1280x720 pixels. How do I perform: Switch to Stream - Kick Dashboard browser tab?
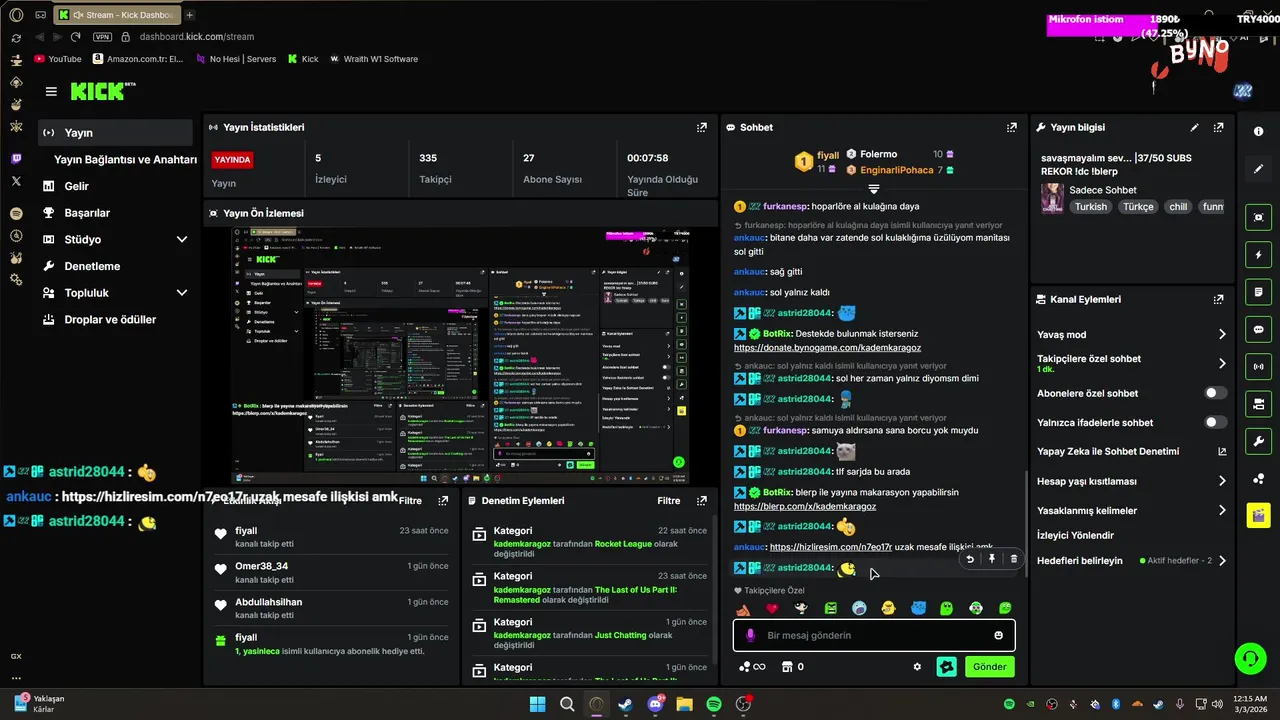tap(117, 15)
